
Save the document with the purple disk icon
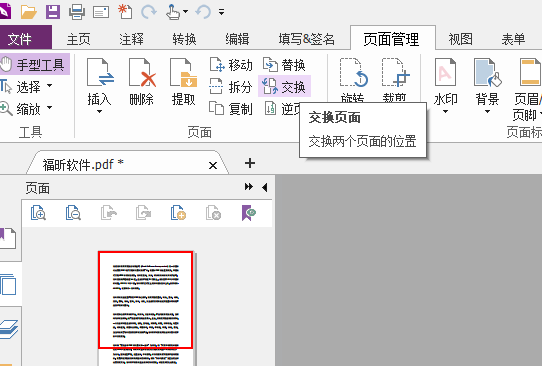click(x=53, y=12)
